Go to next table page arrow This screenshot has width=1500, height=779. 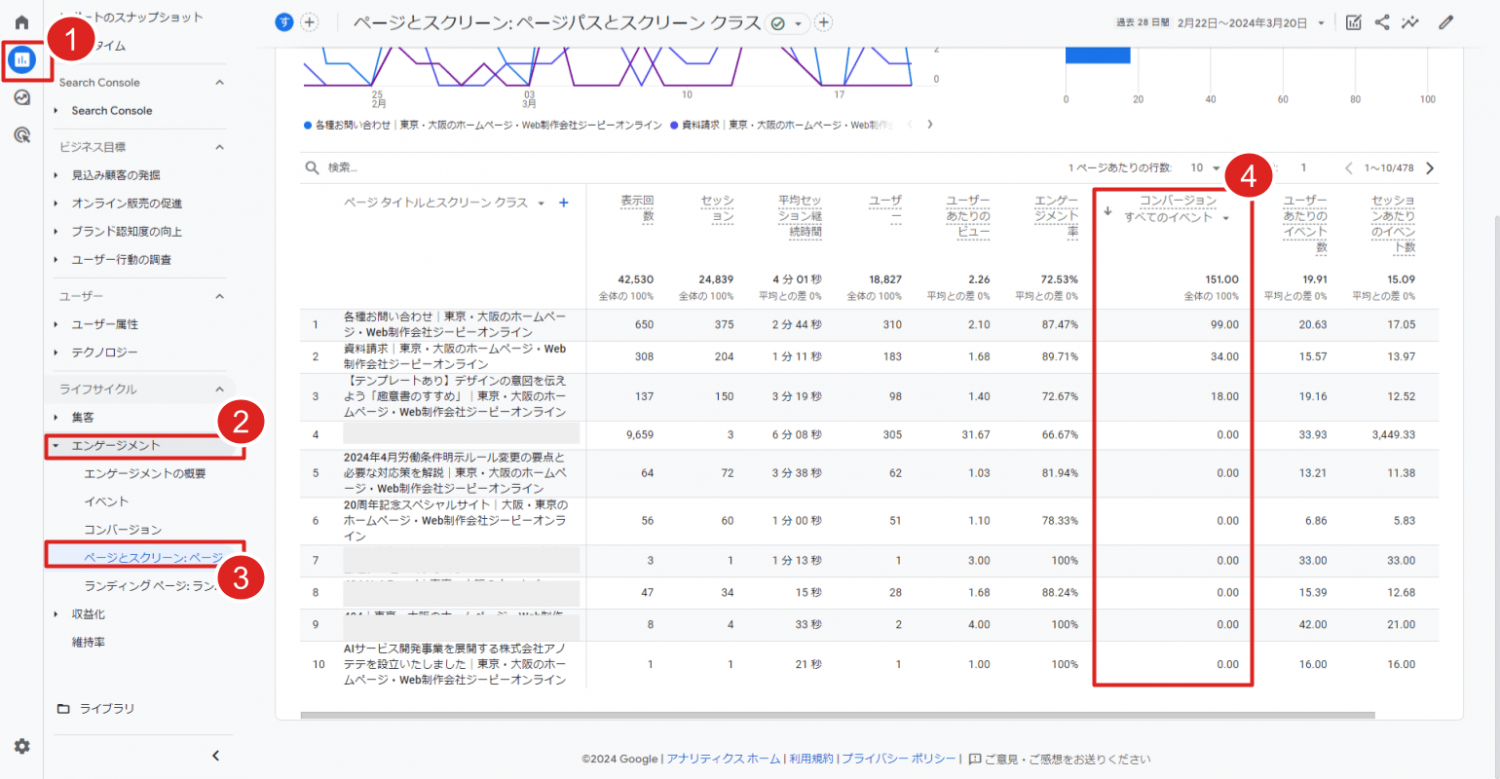click(x=1429, y=168)
